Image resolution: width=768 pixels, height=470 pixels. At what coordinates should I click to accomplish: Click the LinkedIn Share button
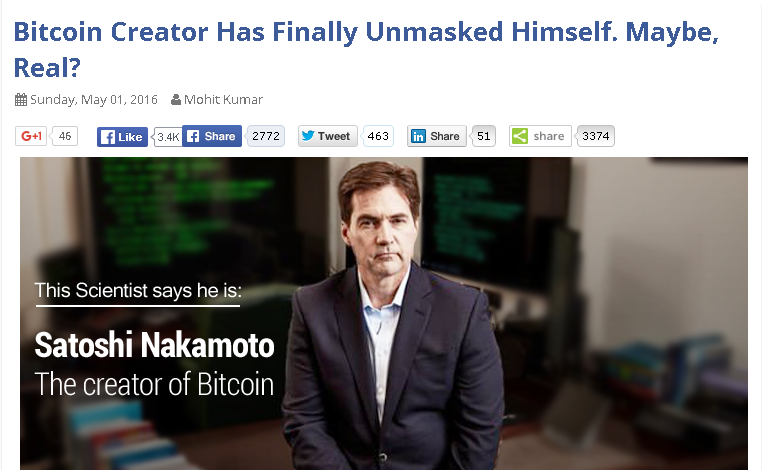[x=436, y=136]
